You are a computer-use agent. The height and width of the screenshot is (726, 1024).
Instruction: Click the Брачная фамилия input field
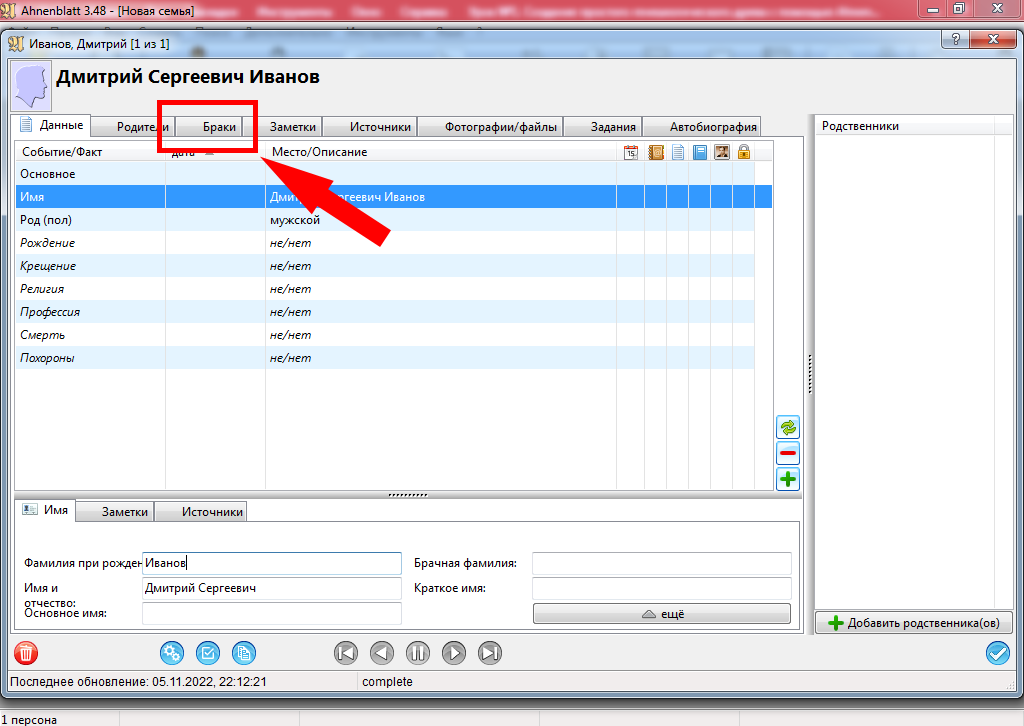661,563
